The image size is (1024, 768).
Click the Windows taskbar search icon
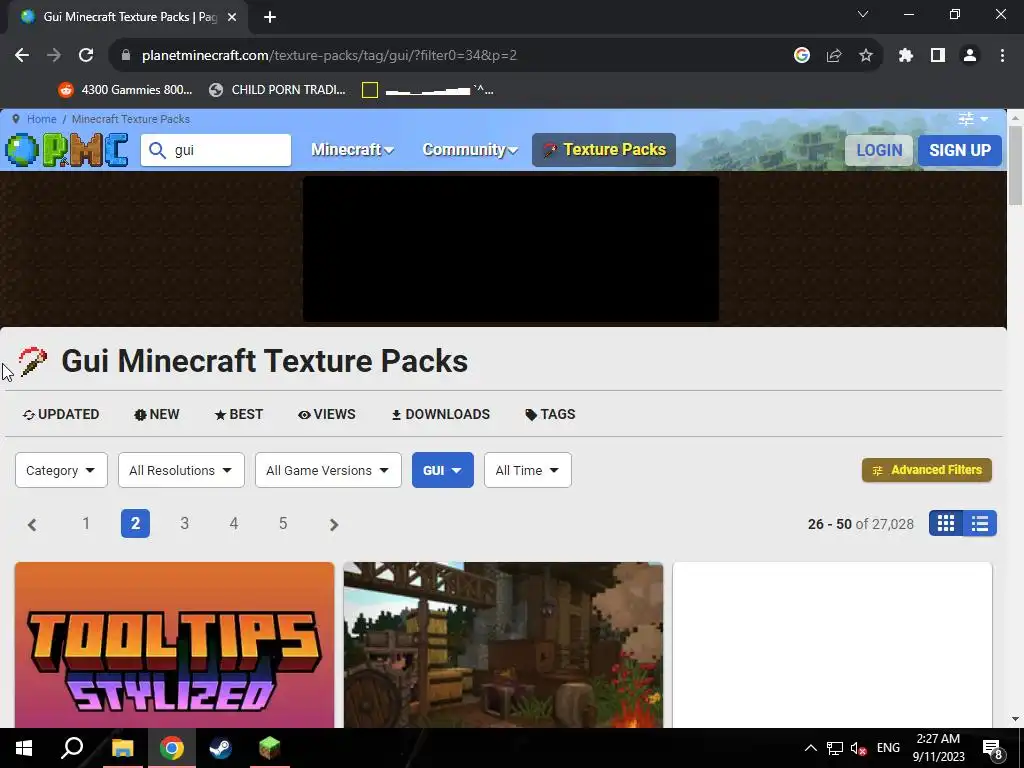[72, 748]
